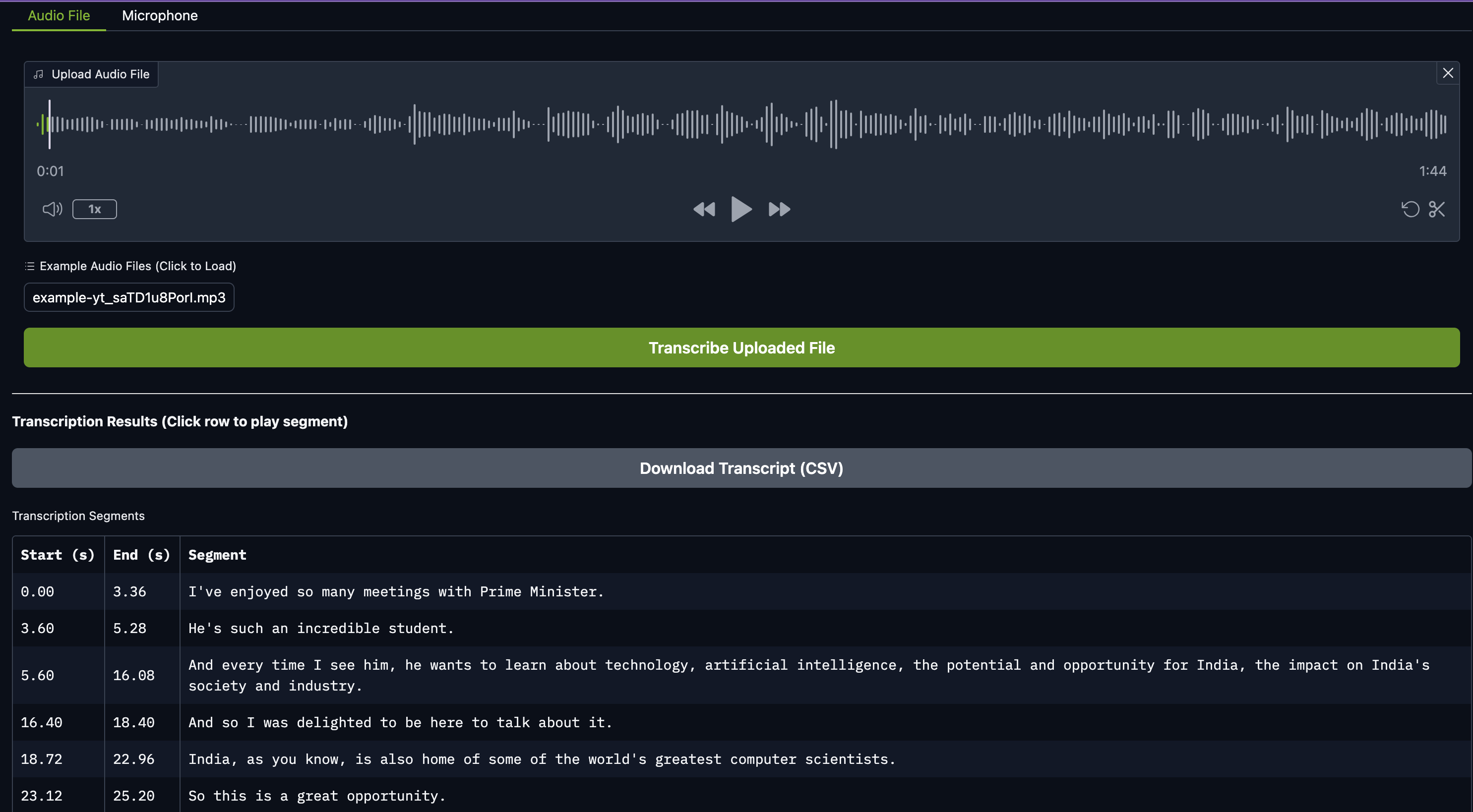Download Transcript as CSV
The height and width of the screenshot is (812, 1473).
pyautogui.click(x=741, y=467)
